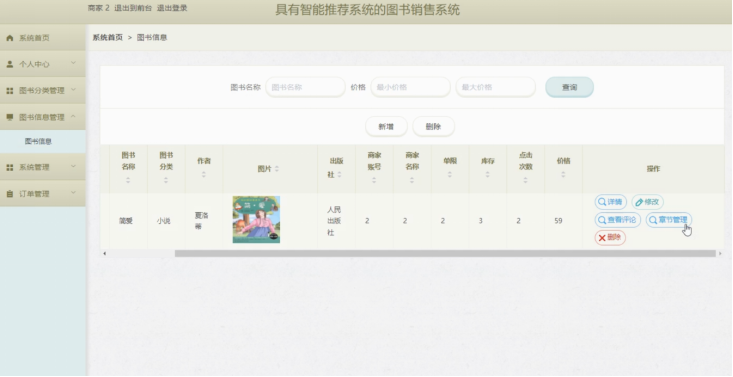Sort table by 单限 column arrows
Image resolution: width=733 pixels, height=377 pixels.
(x=450, y=174)
